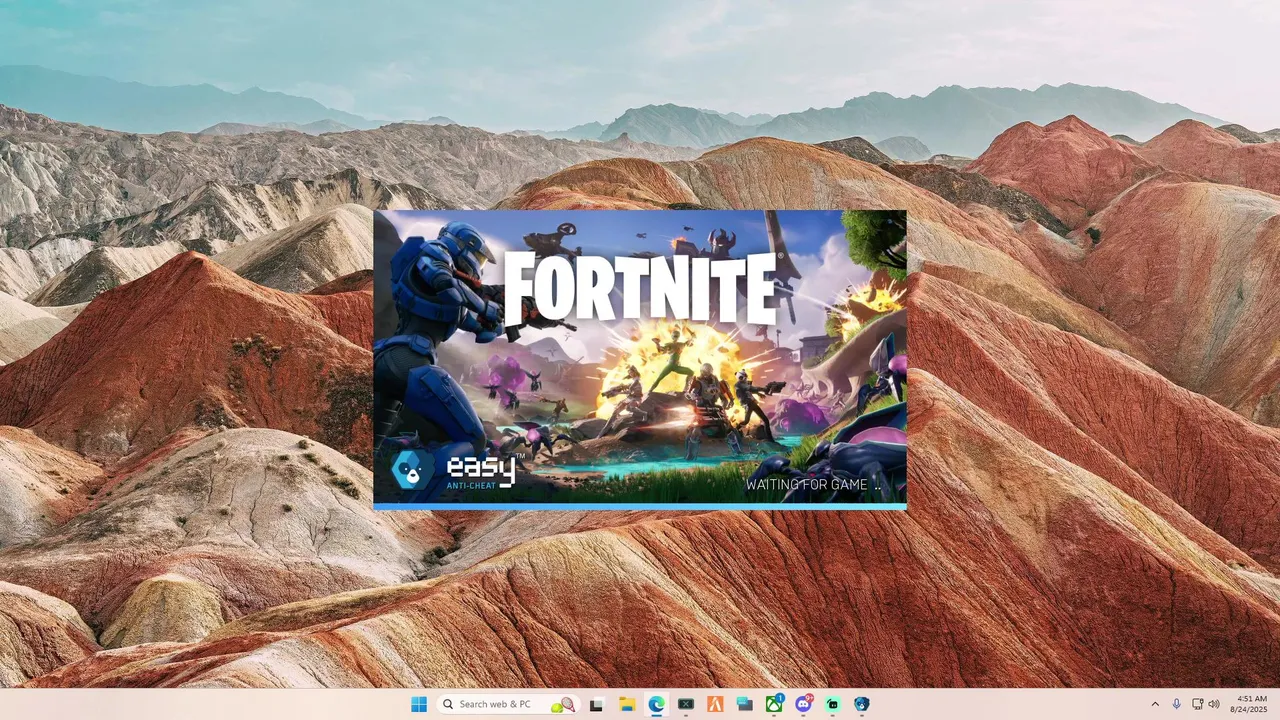Open the Xbox app with notification badge

pyautogui.click(x=774, y=704)
